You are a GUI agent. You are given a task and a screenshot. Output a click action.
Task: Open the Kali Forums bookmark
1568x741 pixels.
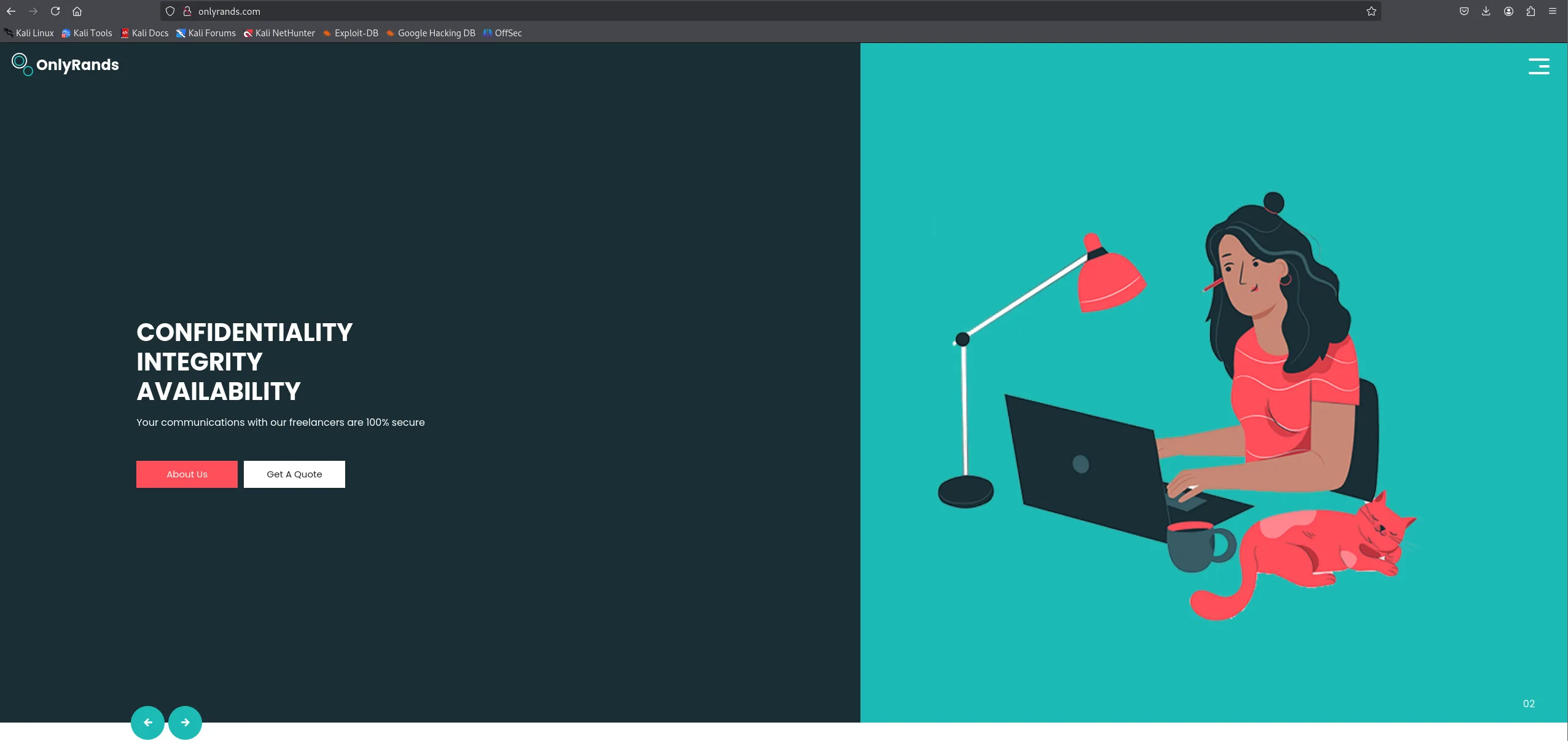tap(206, 33)
